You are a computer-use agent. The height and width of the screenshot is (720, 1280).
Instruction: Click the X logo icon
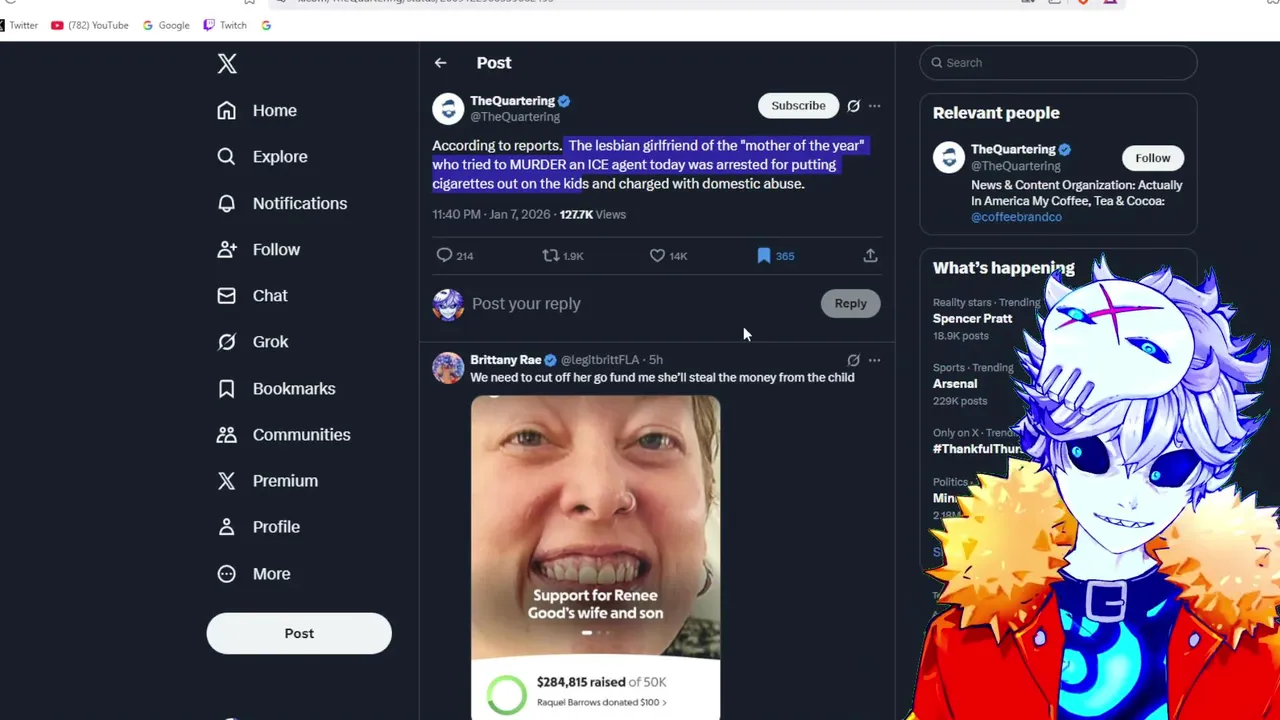coord(227,64)
